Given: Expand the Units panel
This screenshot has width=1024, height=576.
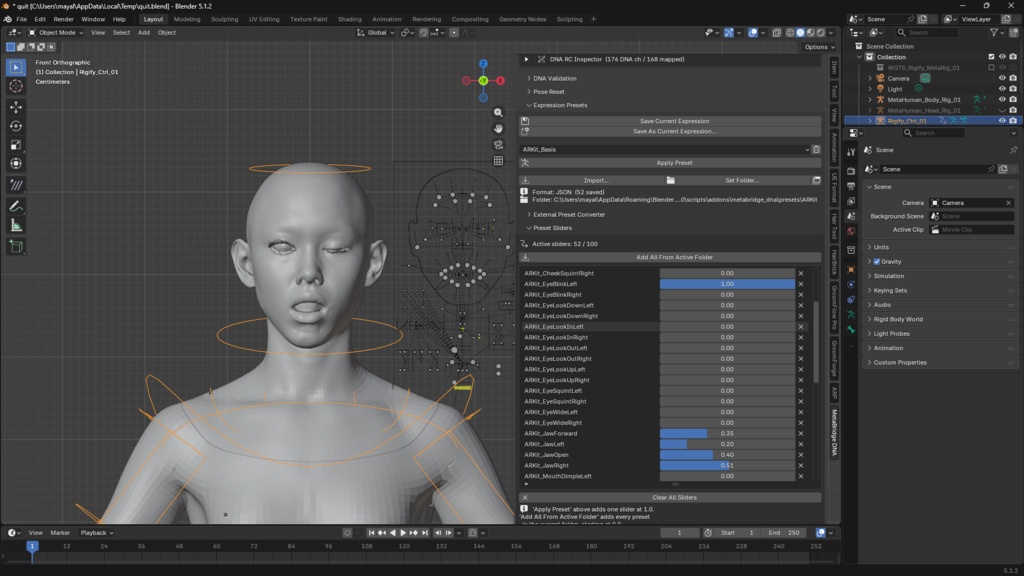Looking at the screenshot, I should (881, 248).
